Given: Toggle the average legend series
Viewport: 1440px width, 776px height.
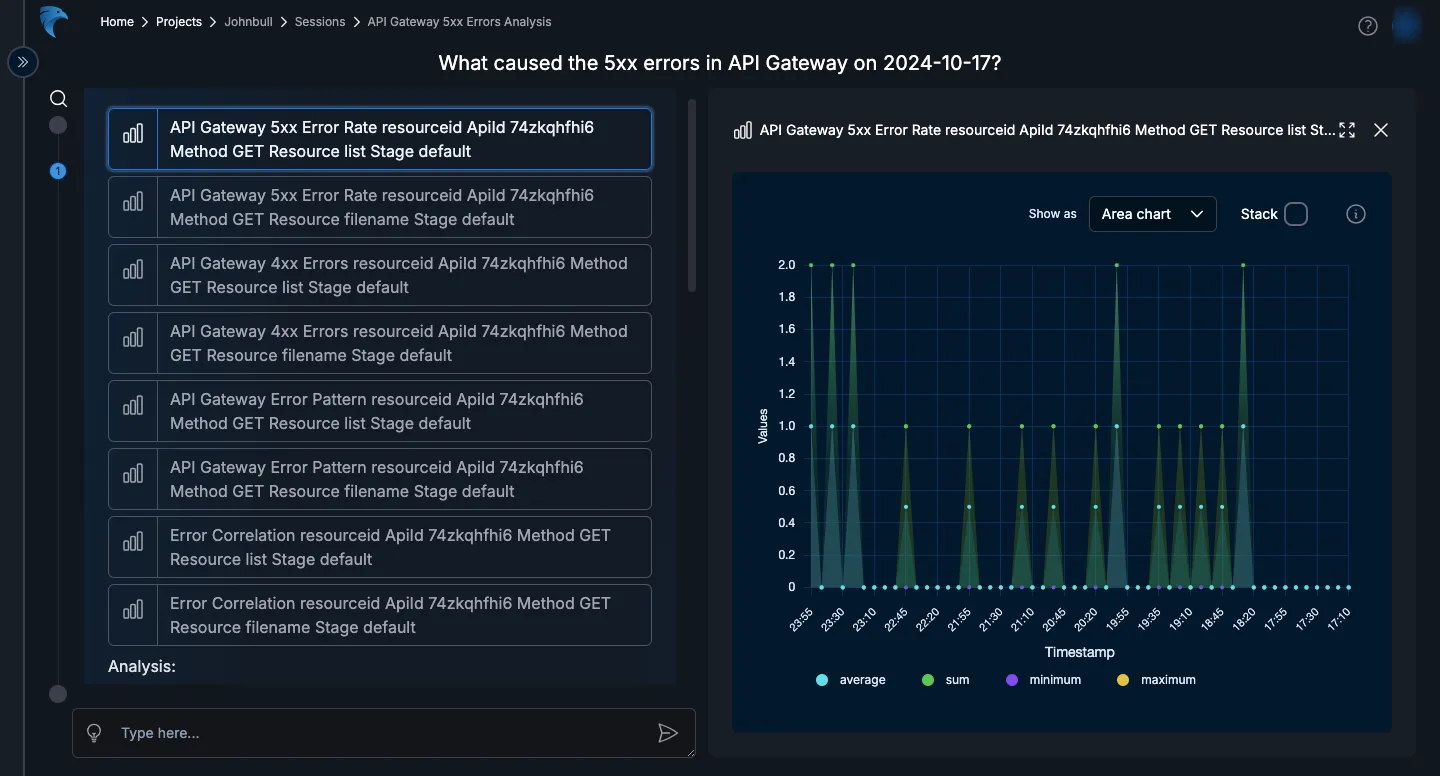Looking at the screenshot, I should click(x=851, y=680).
